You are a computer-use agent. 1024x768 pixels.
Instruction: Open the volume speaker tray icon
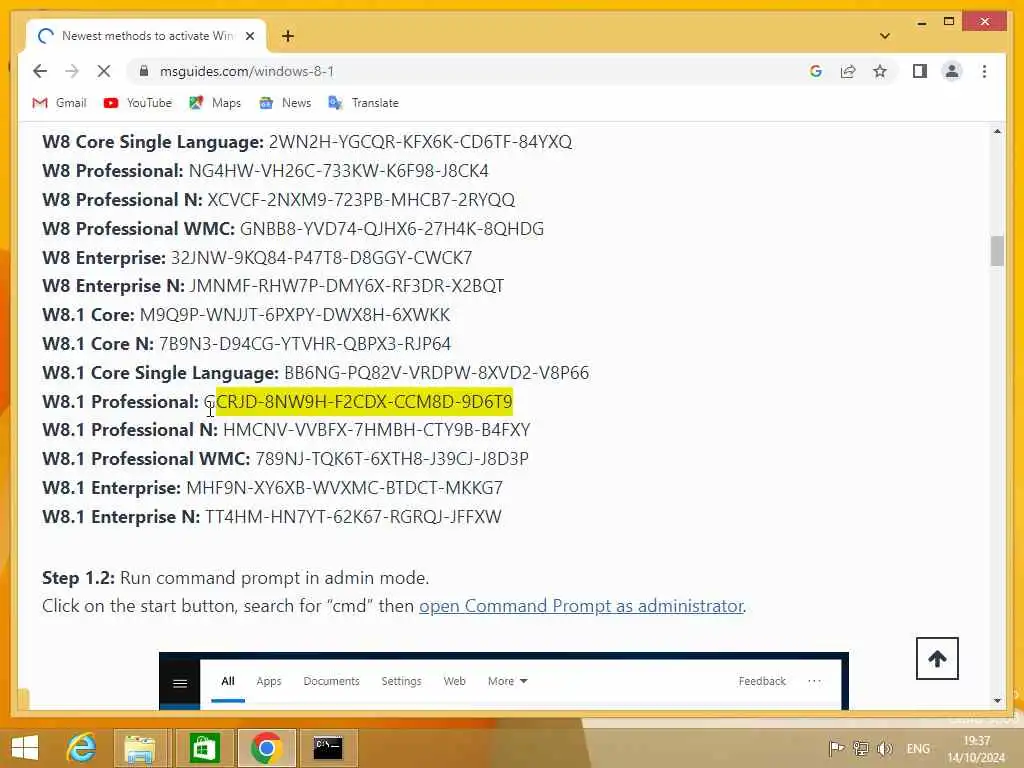coord(885,748)
